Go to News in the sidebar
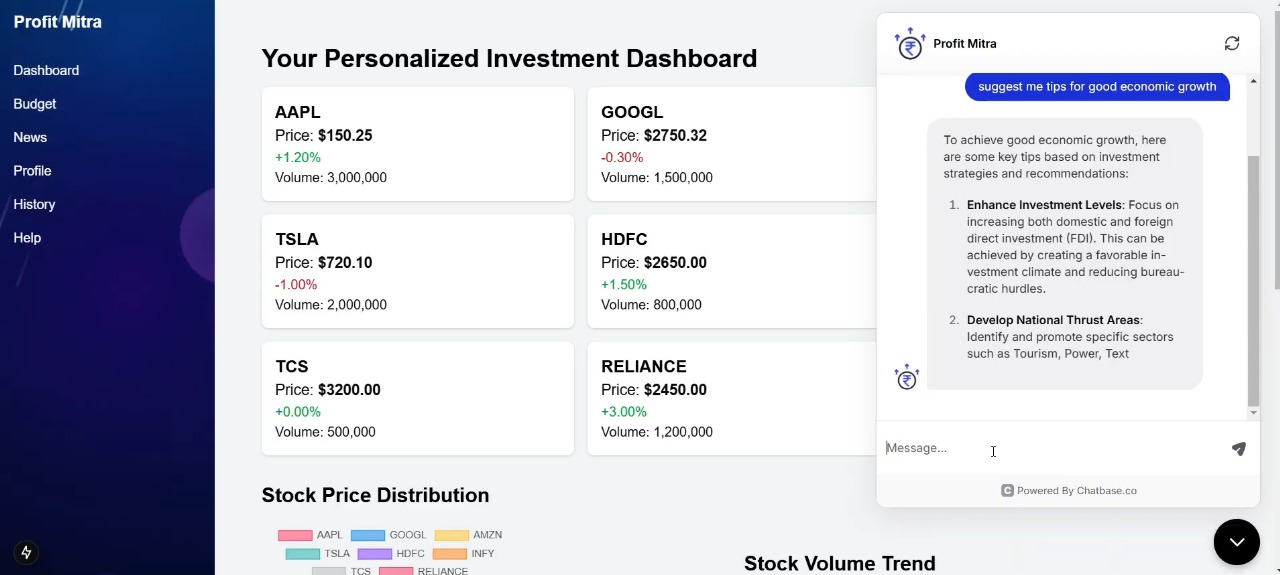1280x575 pixels. 30,137
